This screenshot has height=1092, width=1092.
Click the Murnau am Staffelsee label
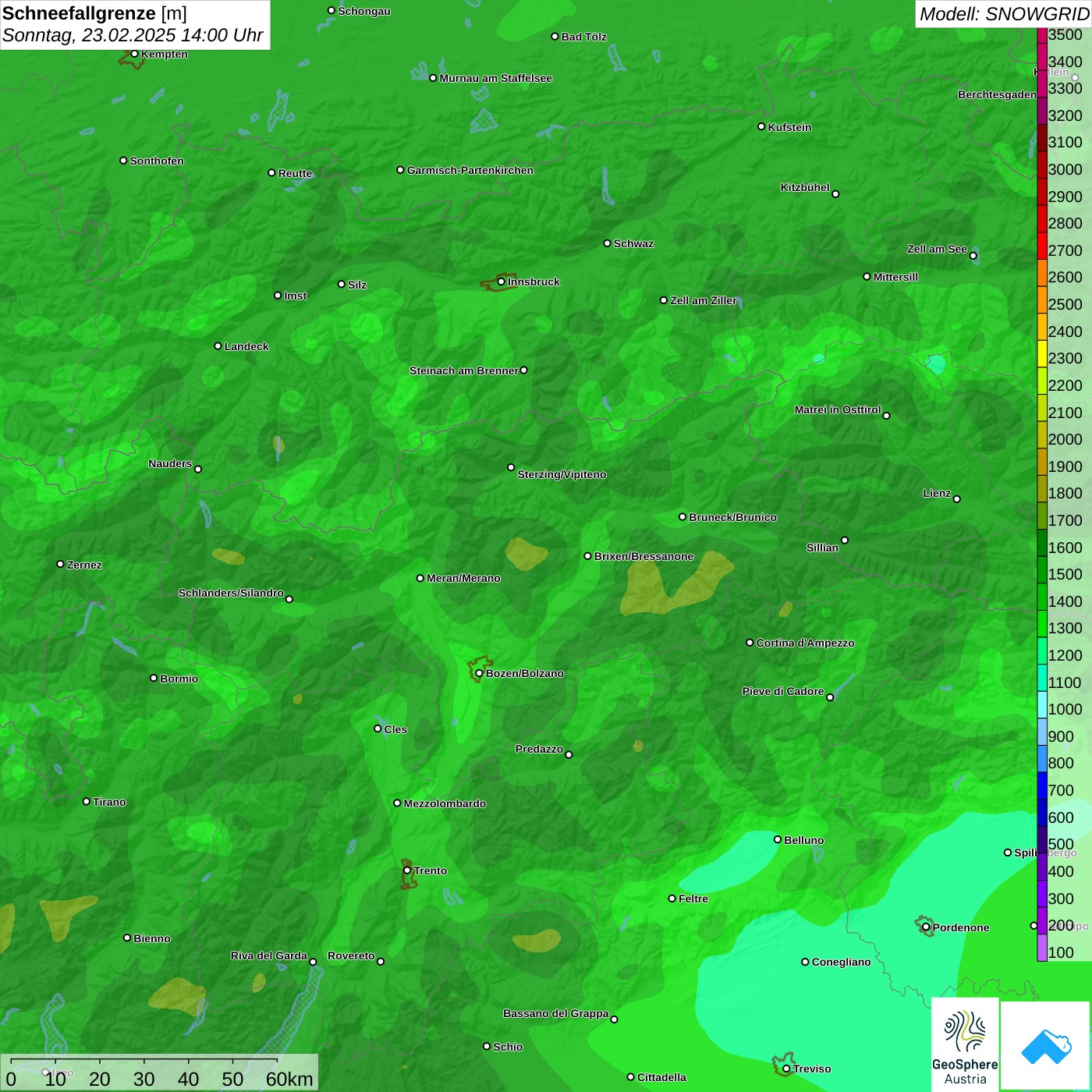(x=495, y=78)
